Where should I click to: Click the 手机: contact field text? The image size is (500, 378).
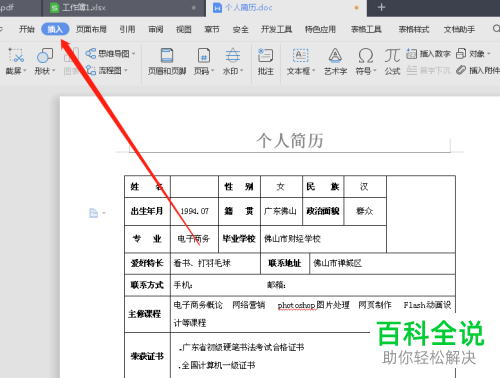(x=183, y=285)
